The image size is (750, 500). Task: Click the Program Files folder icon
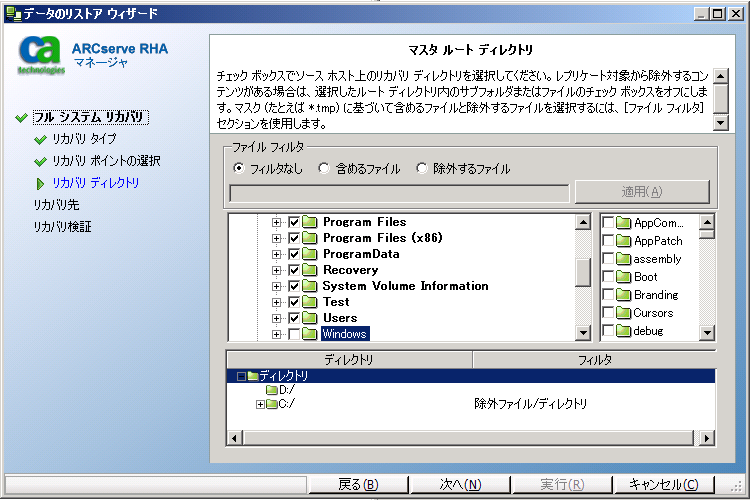click(309, 222)
